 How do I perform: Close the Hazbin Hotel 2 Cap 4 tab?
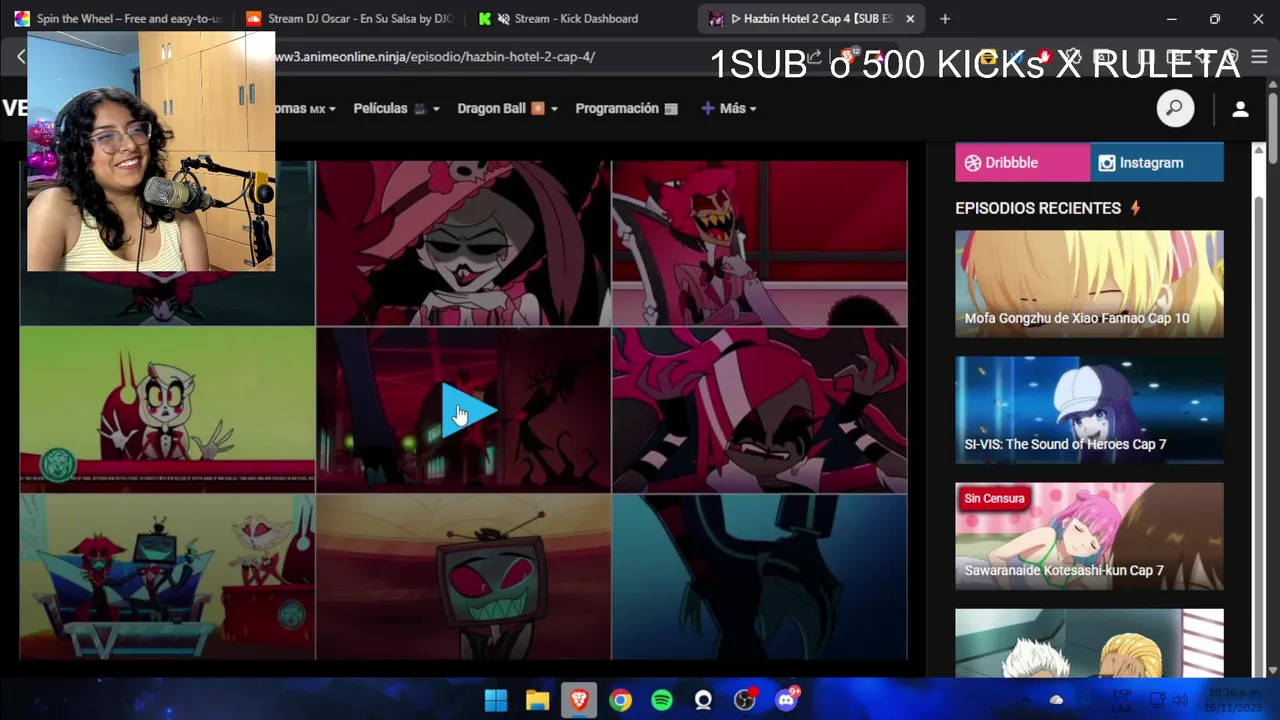(910, 18)
